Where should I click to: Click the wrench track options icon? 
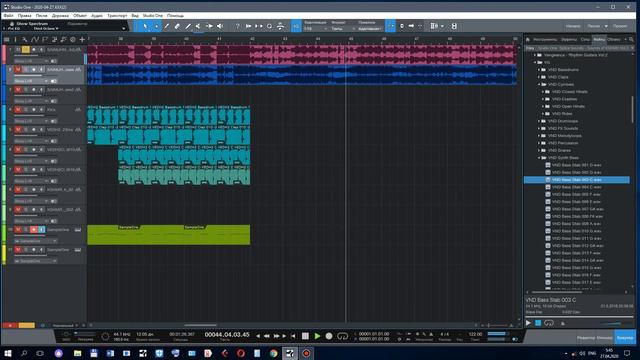tap(25, 40)
